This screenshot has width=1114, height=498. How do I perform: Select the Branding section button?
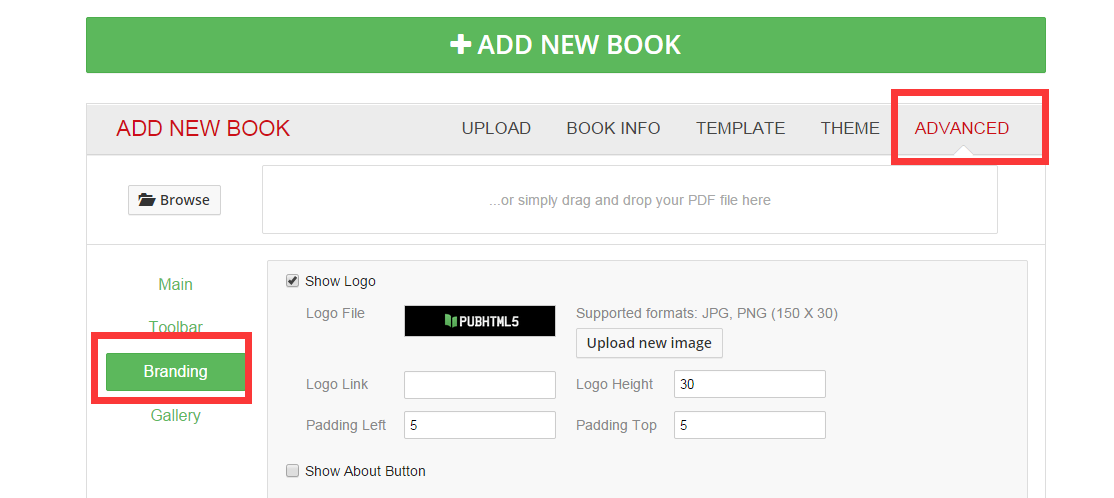click(x=175, y=372)
